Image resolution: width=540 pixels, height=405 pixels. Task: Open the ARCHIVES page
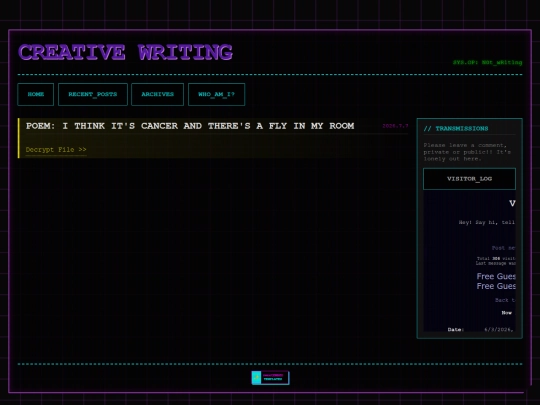(157, 94)
